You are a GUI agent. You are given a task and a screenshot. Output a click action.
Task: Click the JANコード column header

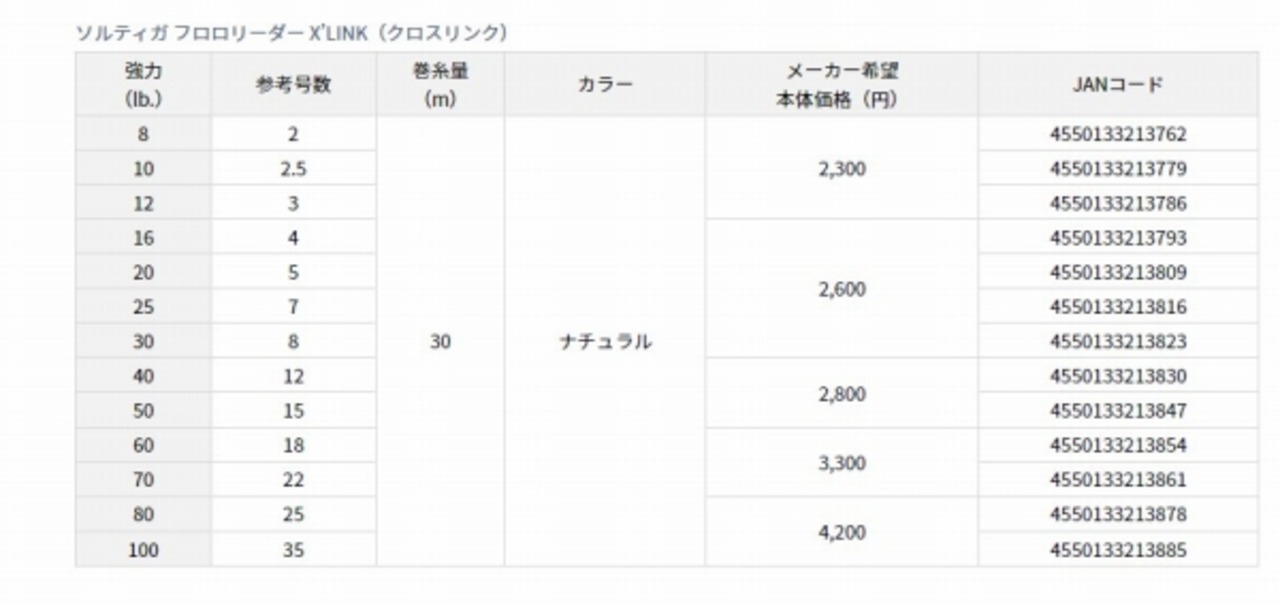[x=1118, y=85]
